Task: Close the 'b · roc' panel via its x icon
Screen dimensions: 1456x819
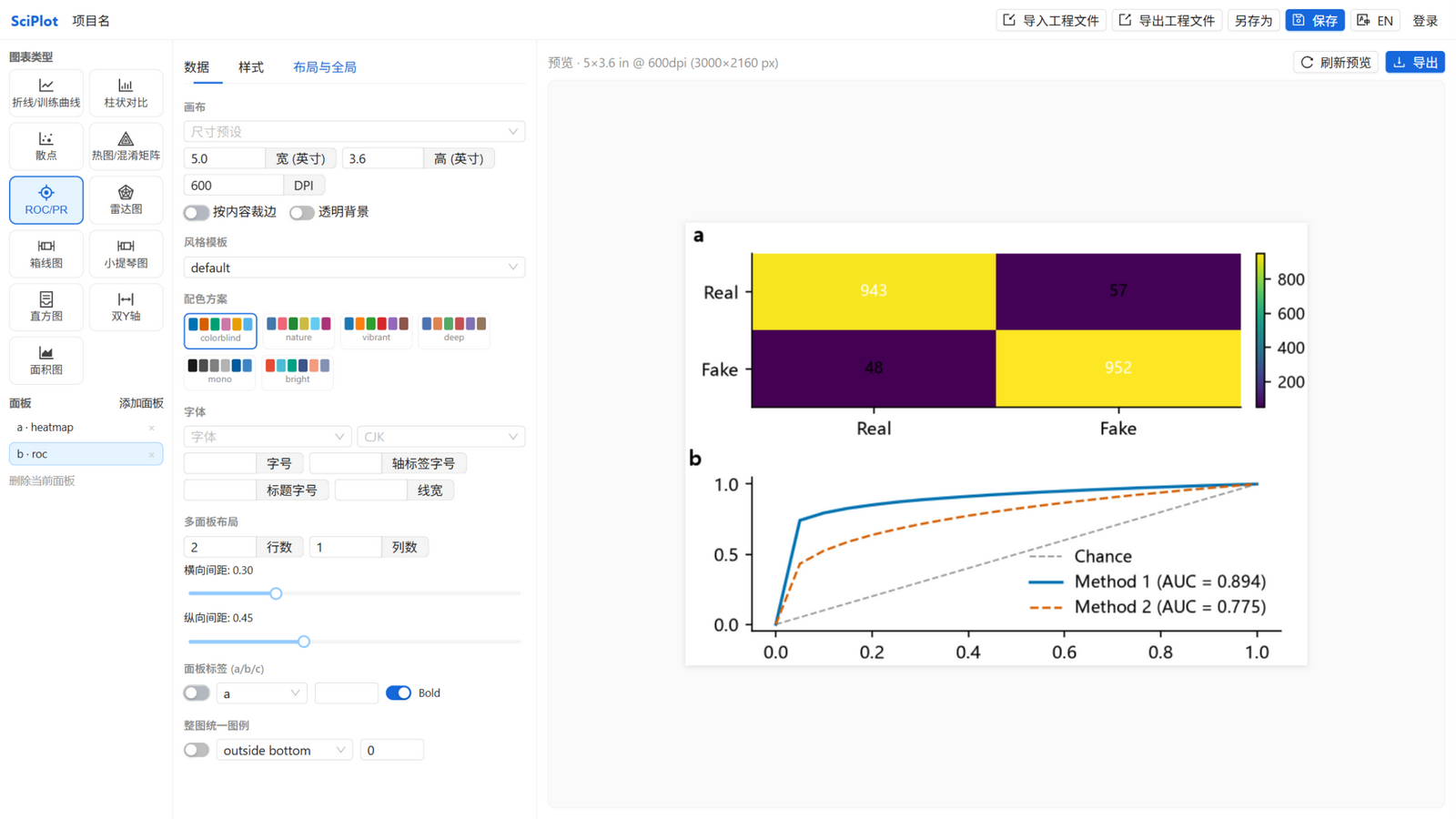Action: [152, 454]
